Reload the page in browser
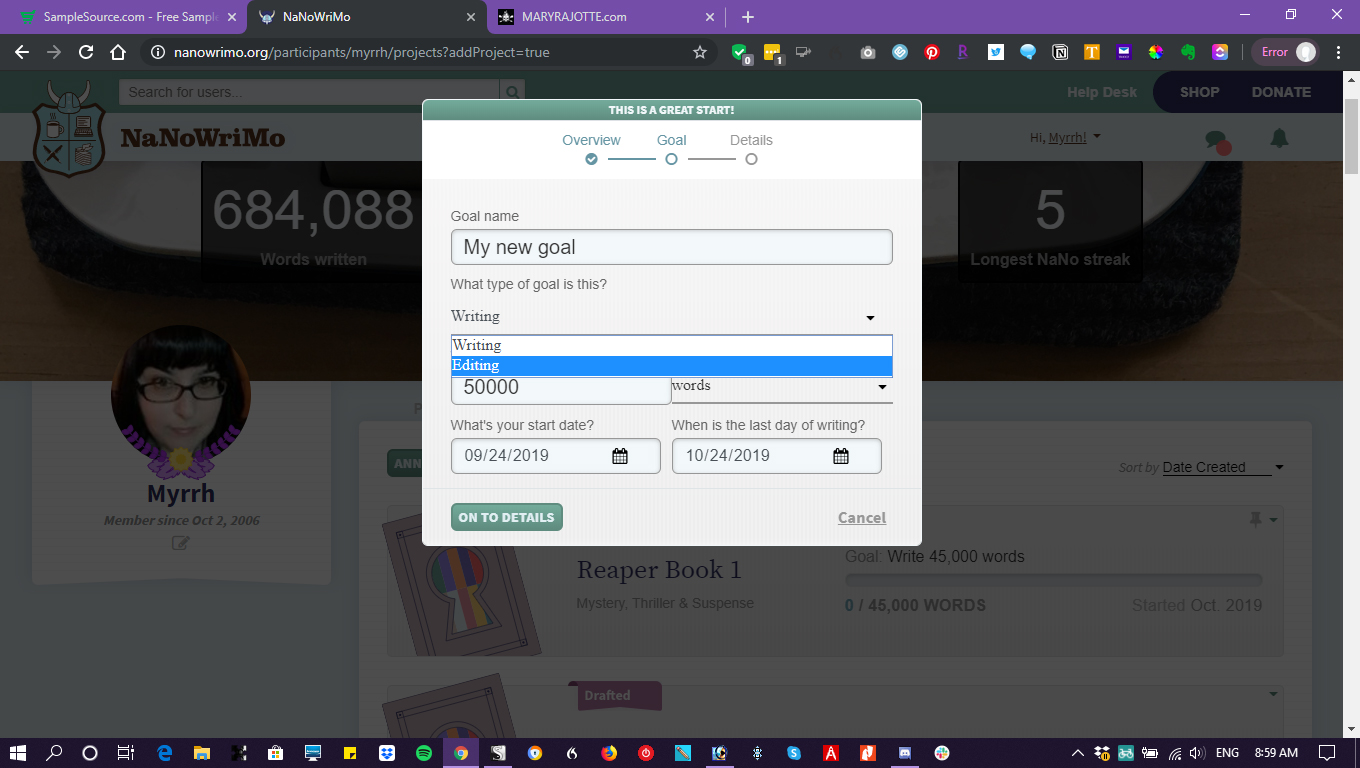The height and width of the screenshot is (768, 1360). (x=86, y=52)
